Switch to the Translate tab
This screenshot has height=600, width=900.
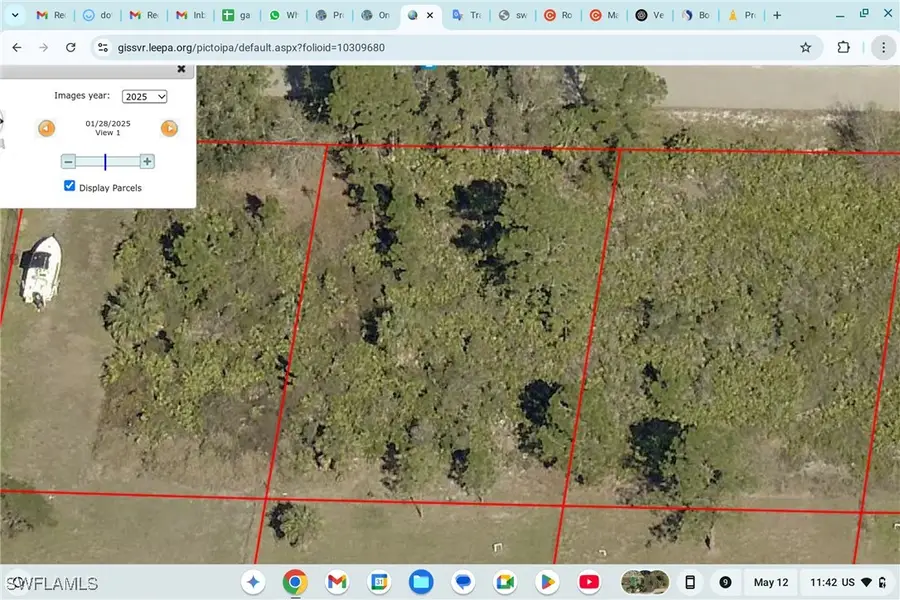pos(466,14)
